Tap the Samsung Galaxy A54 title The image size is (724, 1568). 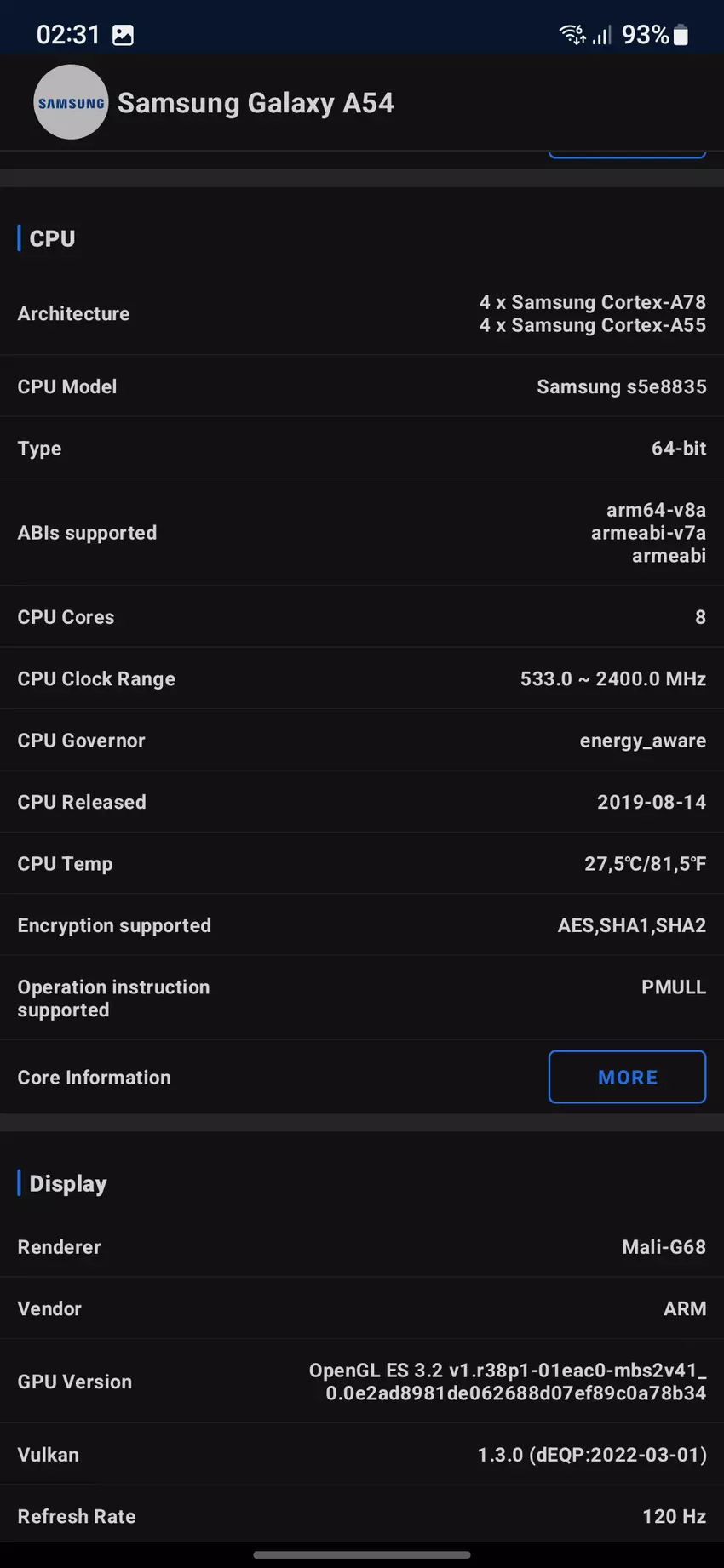[256, 103]
